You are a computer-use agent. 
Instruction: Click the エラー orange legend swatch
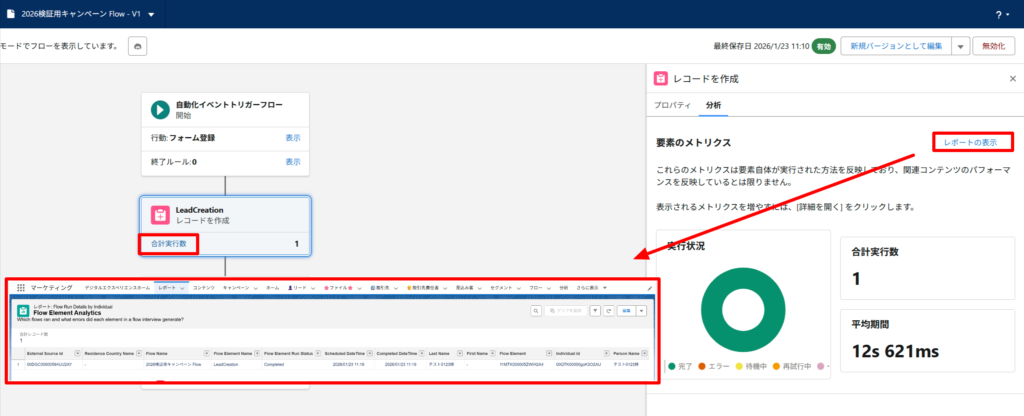point(703,366)
